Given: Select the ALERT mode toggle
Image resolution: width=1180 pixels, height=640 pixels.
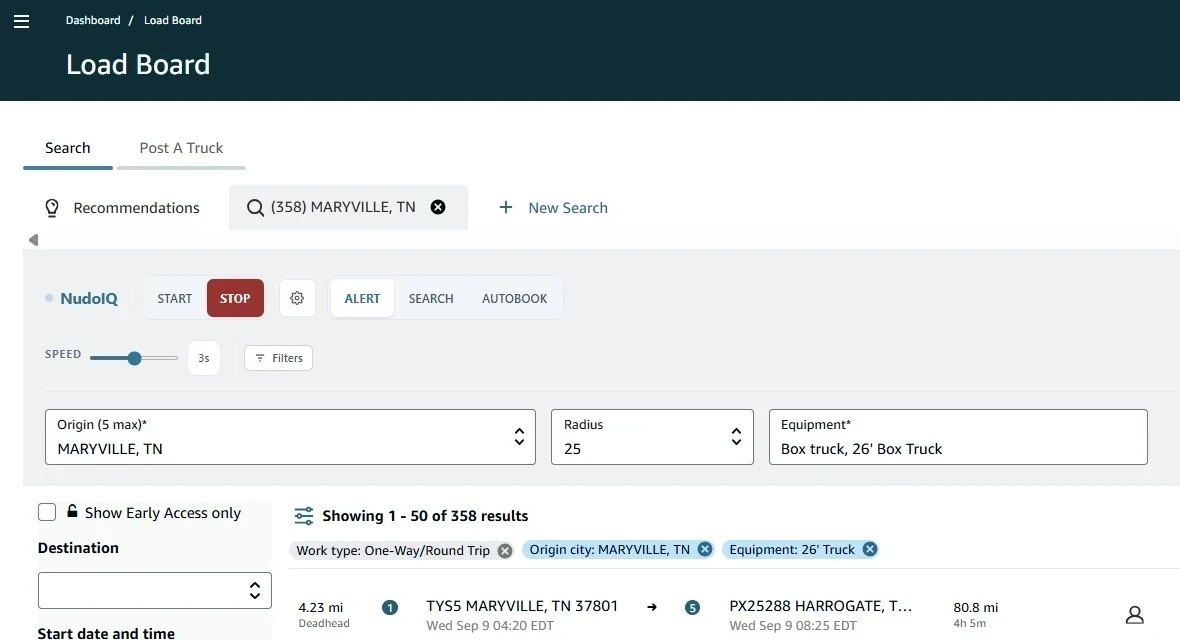Looking at the screenshot, I should click(362, 298).
